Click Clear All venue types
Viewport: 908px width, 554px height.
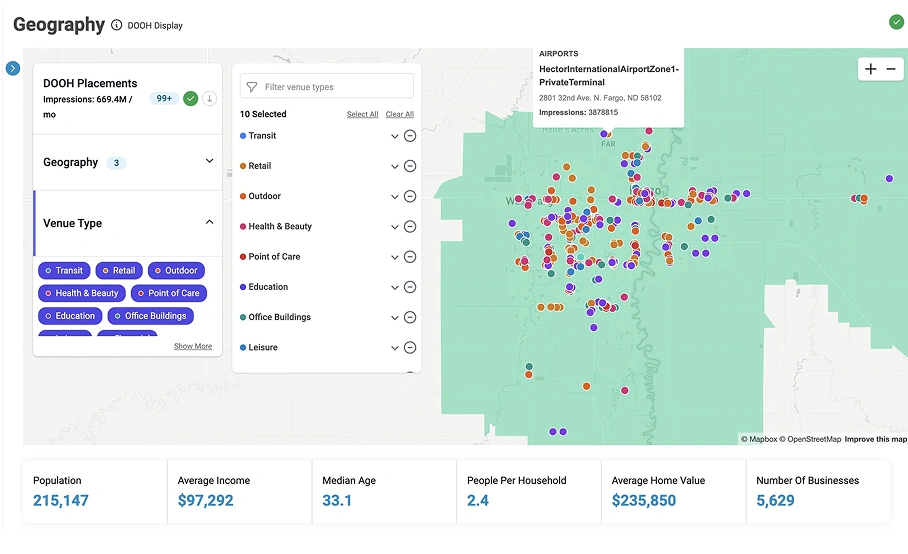400,114
